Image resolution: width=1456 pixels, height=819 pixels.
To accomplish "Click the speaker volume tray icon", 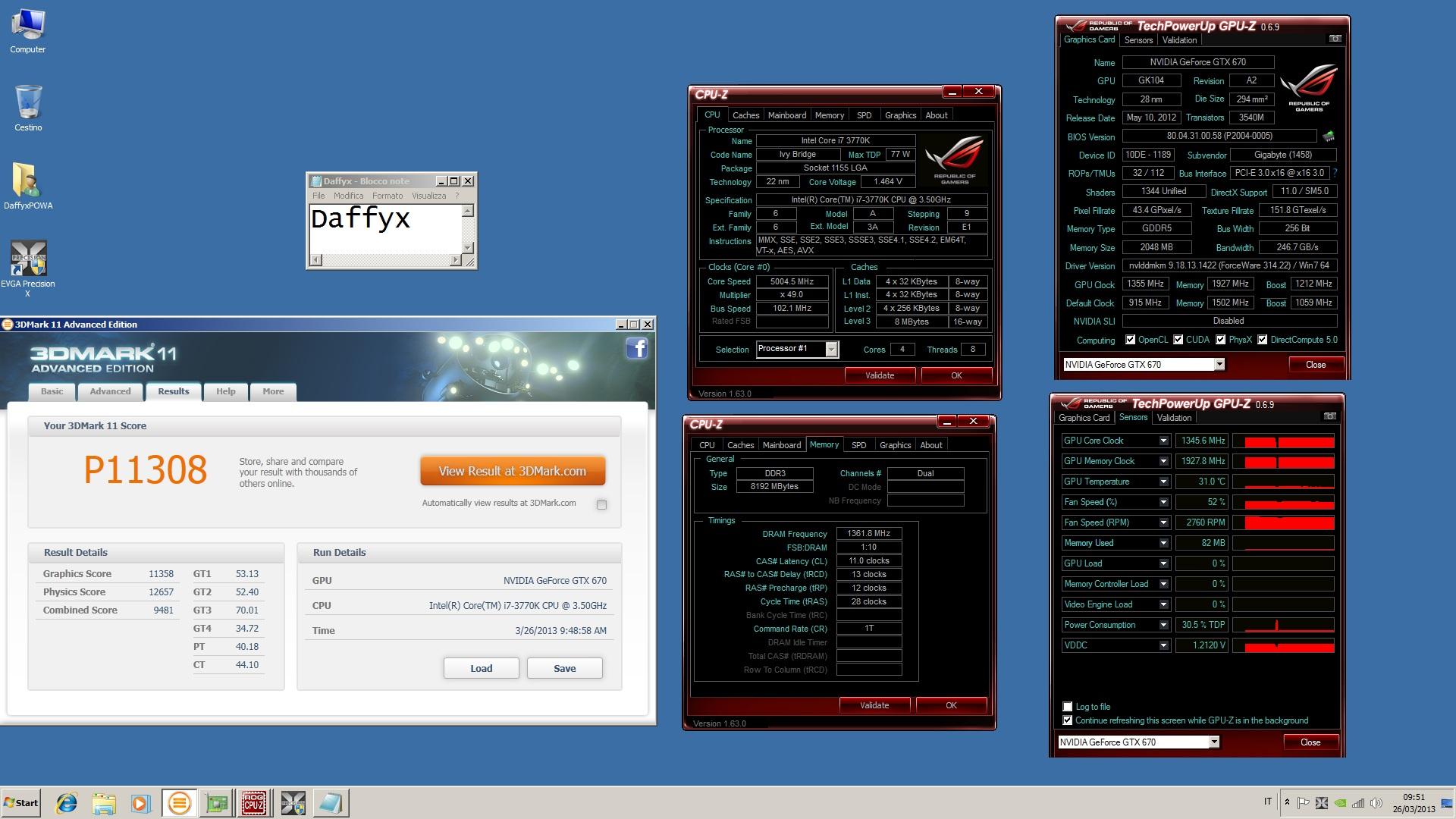I will coord(1376,803).
